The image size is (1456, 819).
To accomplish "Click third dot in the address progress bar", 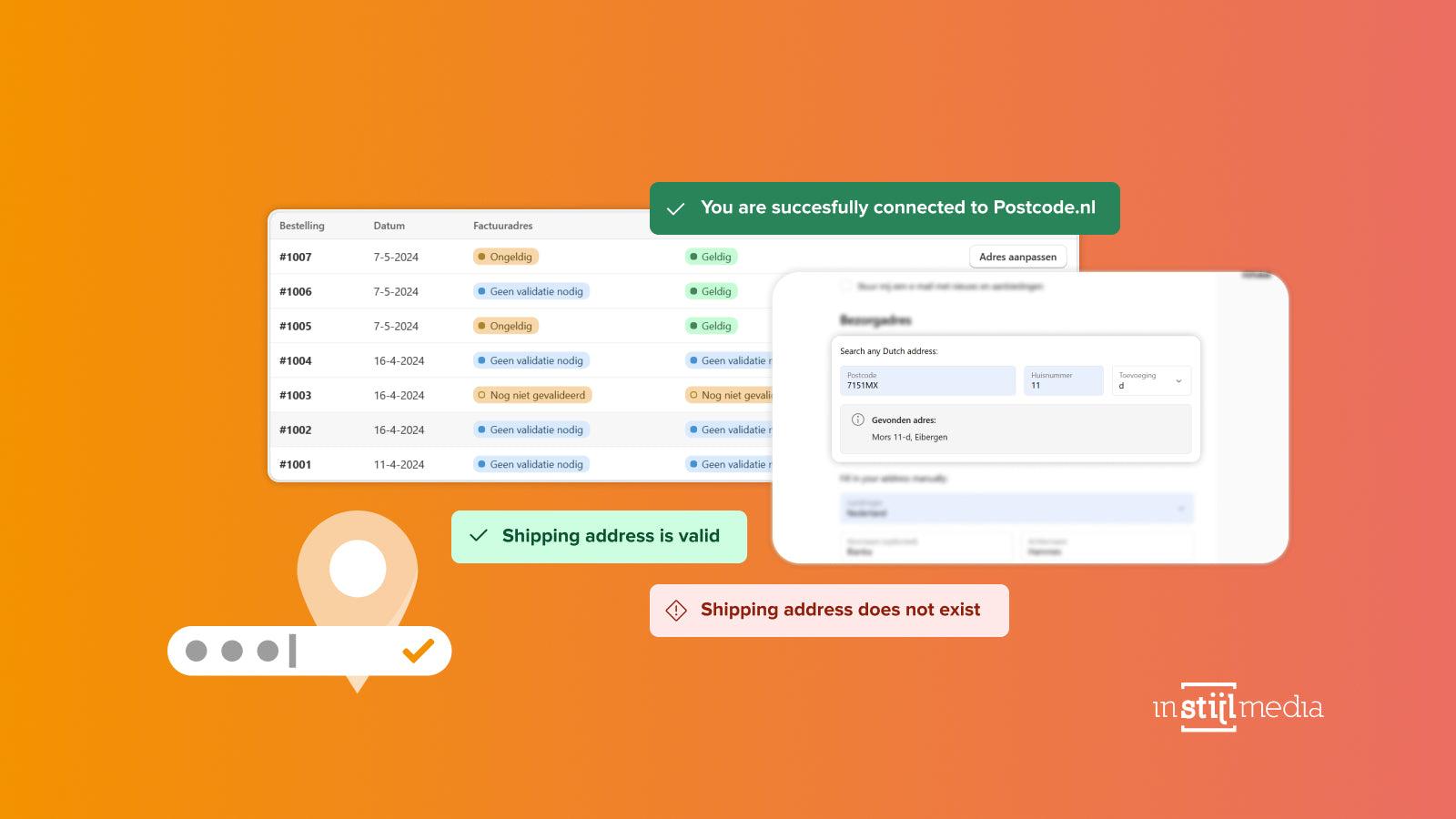I will [266, 651].
